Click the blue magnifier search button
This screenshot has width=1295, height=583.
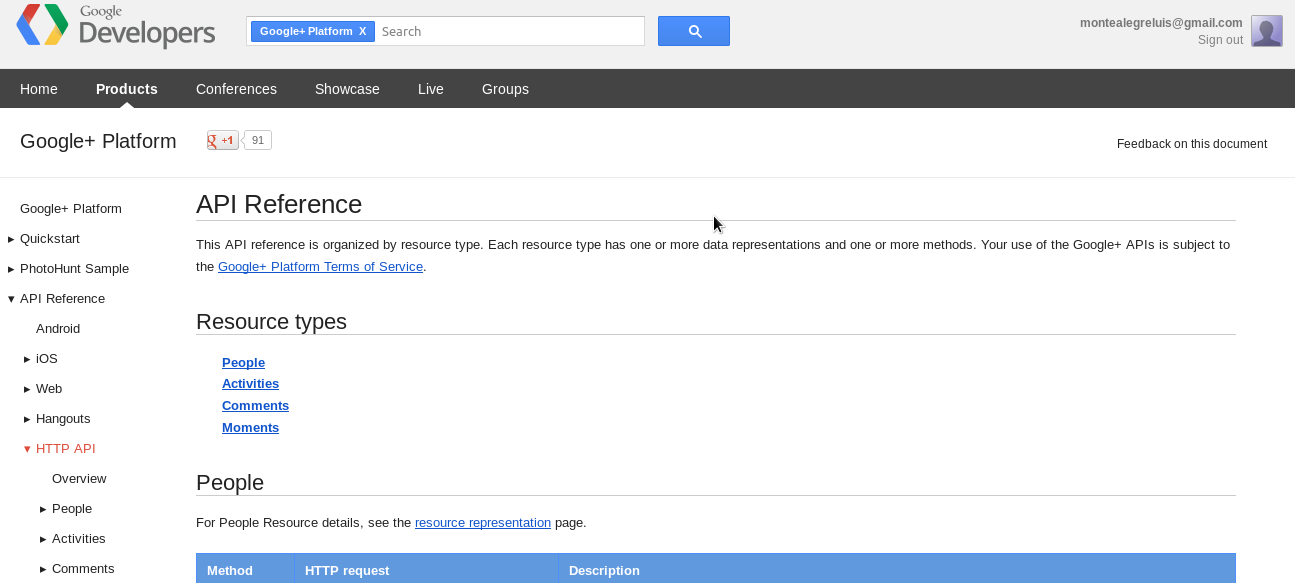(694, 31)
